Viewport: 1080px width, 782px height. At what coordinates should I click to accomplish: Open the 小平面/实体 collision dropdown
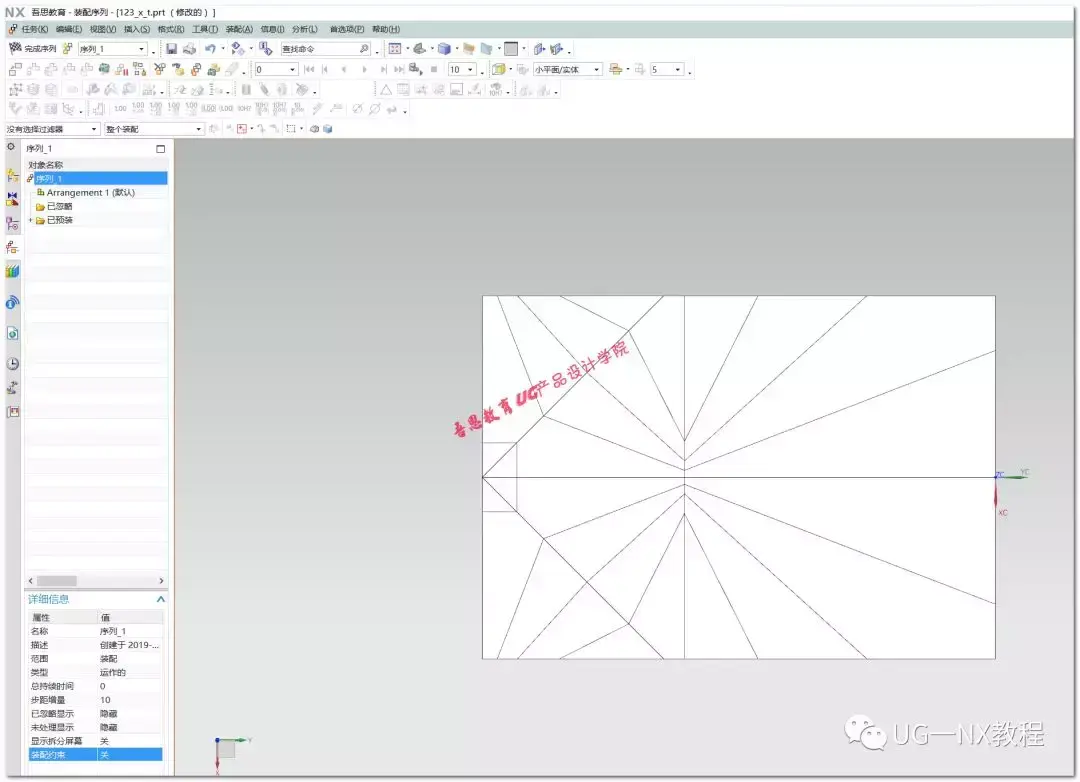(x=596, y=70)
